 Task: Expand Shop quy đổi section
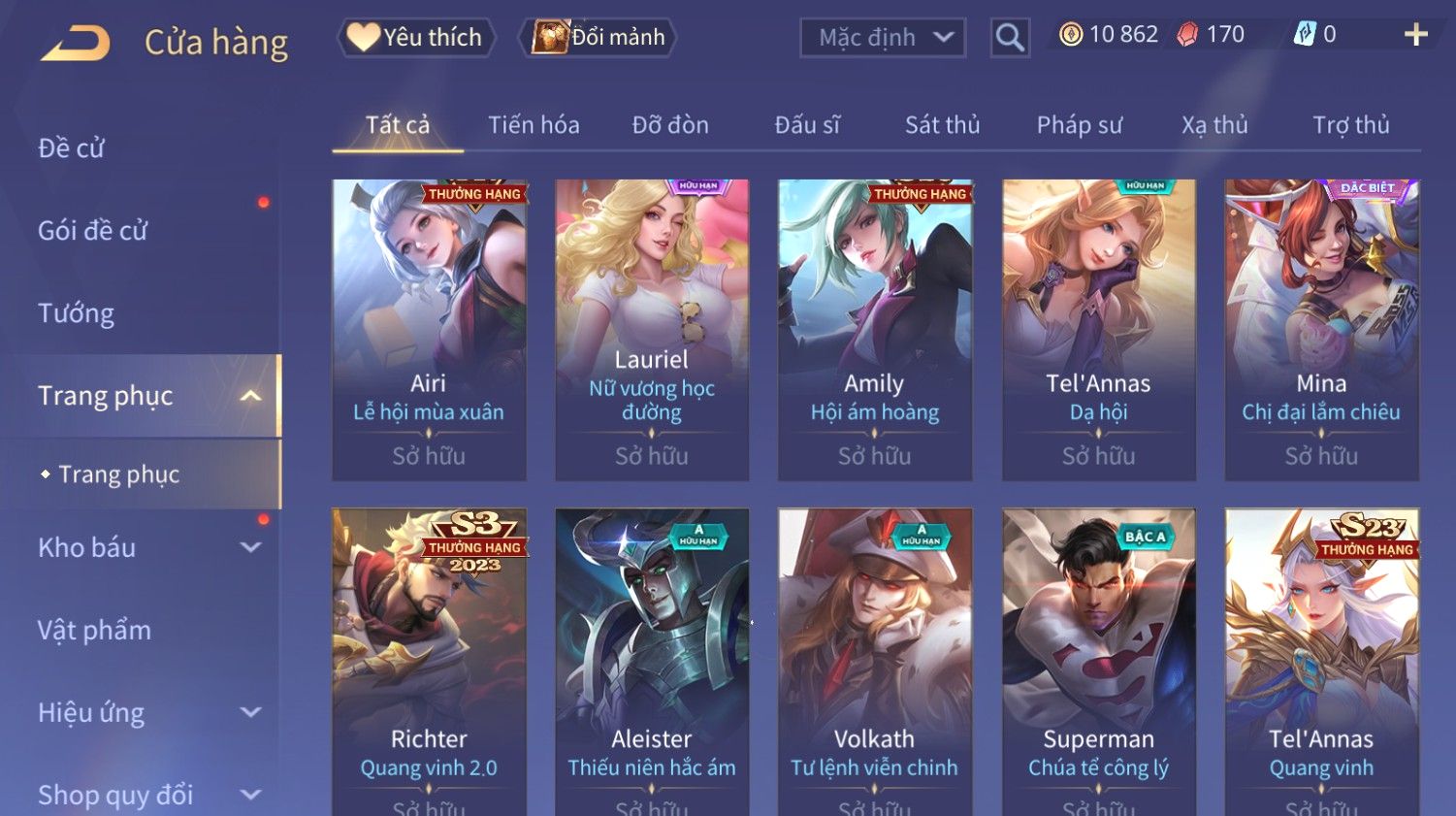click(251, 795)
